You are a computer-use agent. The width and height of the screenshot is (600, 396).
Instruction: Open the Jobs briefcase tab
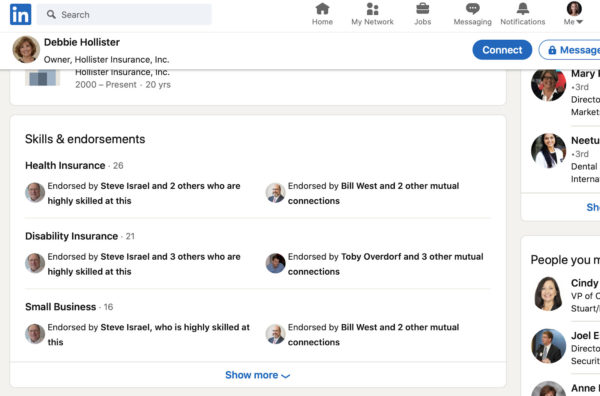422,15
